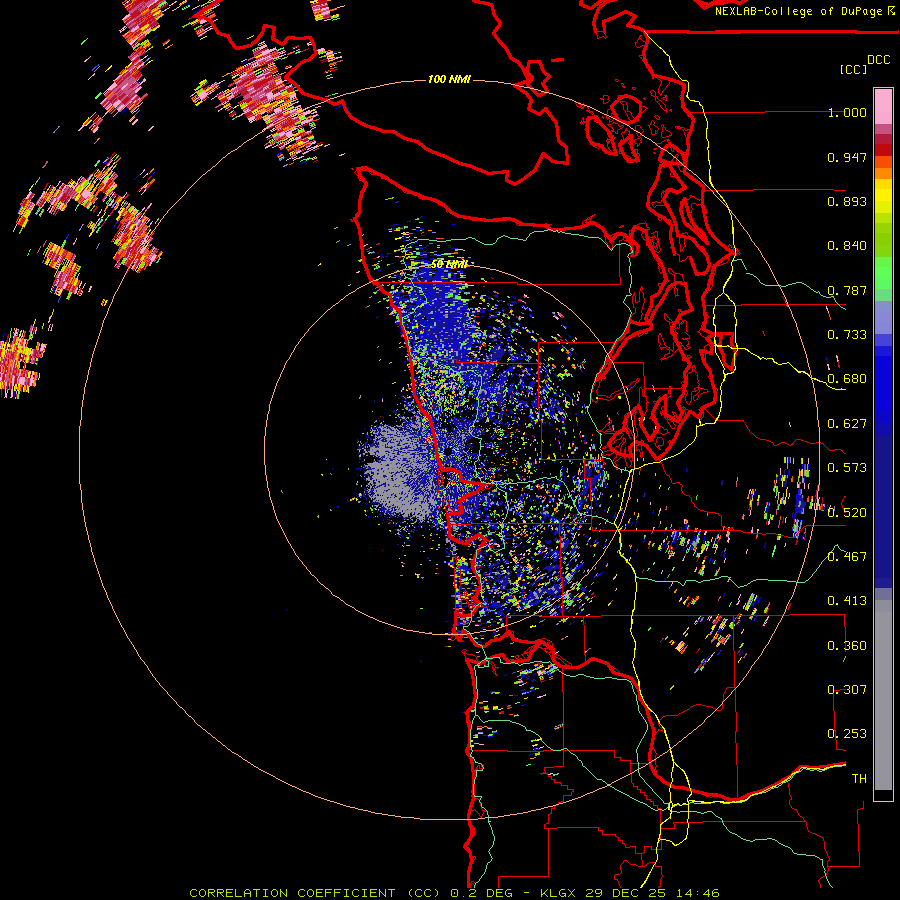
Task: Click the 0.733 scale value
Action: tap(847, 335)
